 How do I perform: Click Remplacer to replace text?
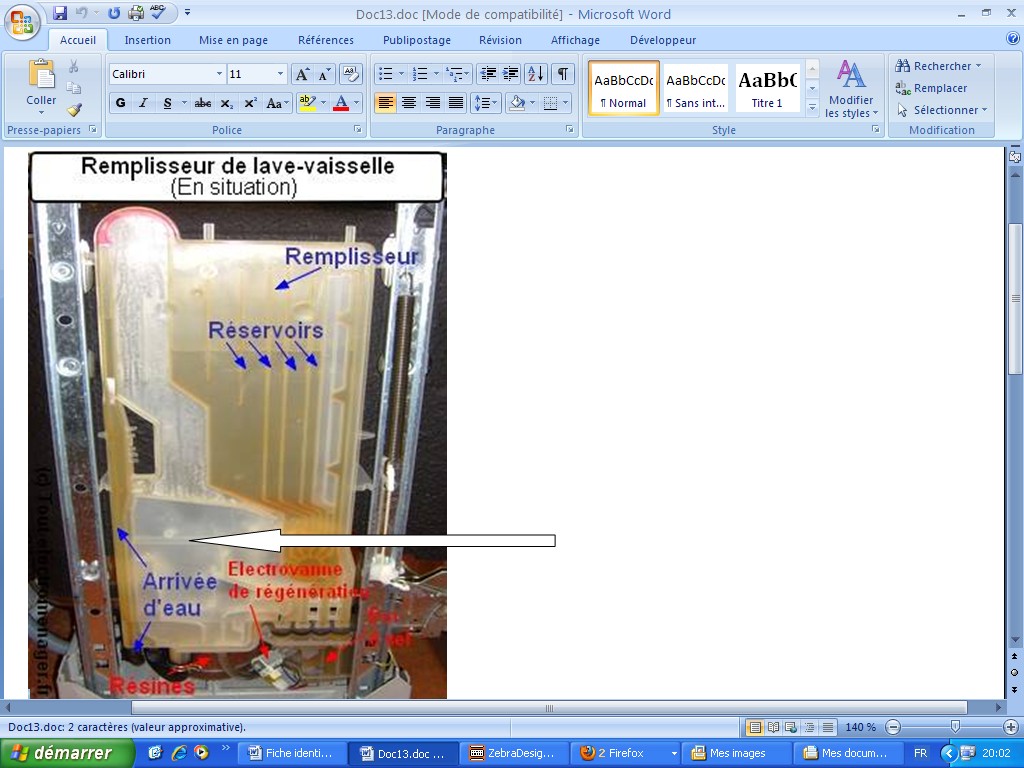(x=931, y=88)
